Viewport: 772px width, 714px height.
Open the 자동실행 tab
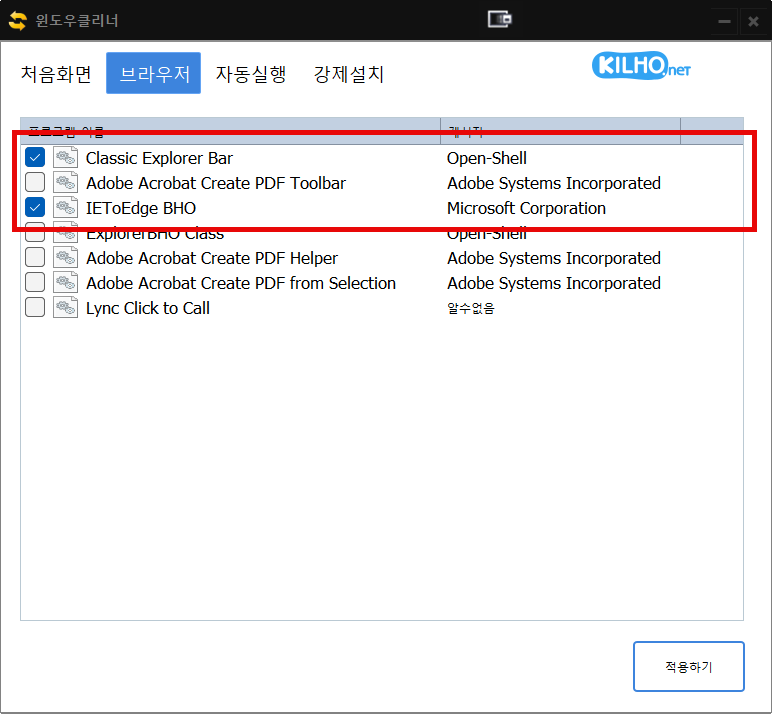pos(251,74)
